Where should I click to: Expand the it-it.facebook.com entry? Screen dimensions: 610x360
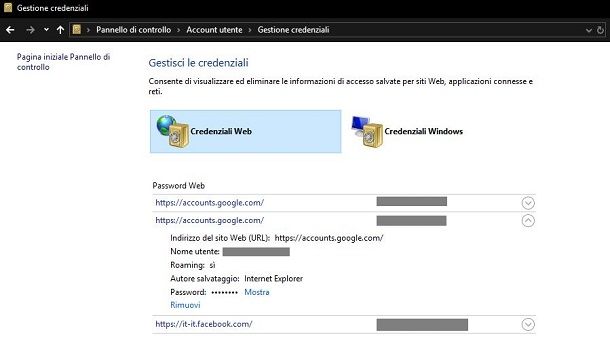click(x=528, y=324)
